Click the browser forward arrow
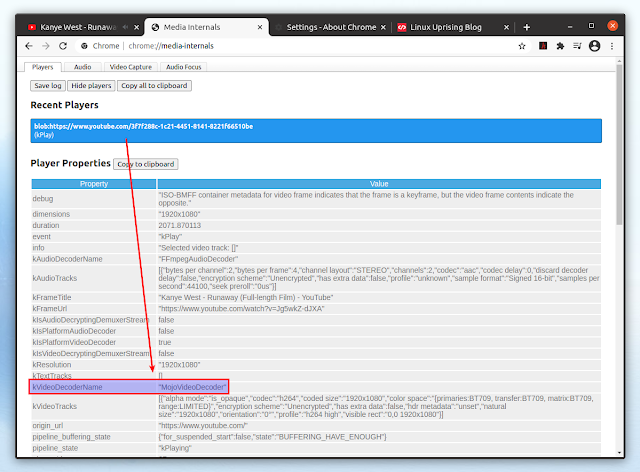Image resolution: width=640 pixels, height=472 pixels. click(46, 46)
